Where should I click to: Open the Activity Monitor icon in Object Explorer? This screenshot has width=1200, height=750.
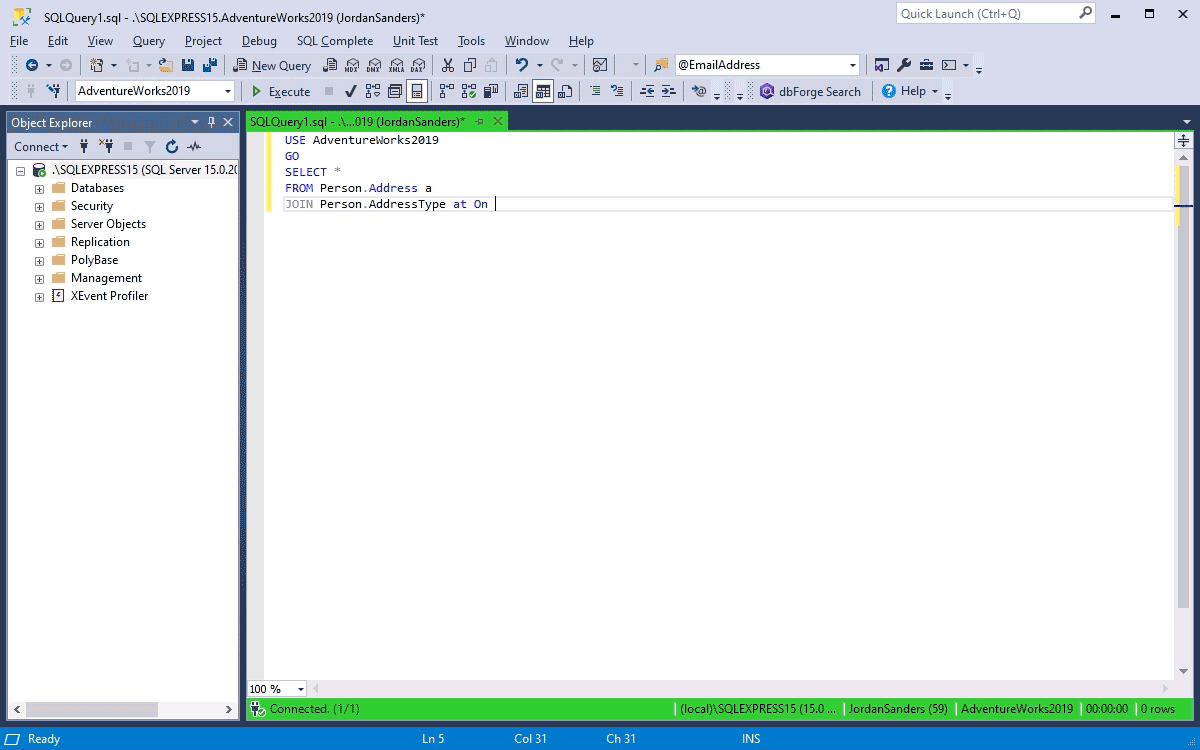point(194,146)
